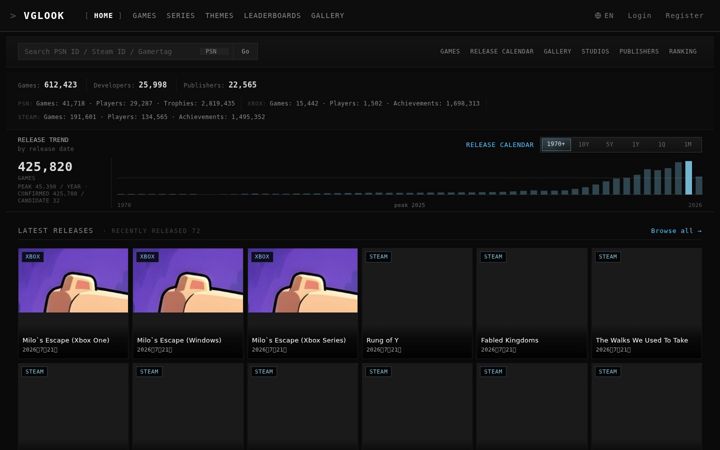Open the SERIES page

pyautogui.click(x=180, y=16)
